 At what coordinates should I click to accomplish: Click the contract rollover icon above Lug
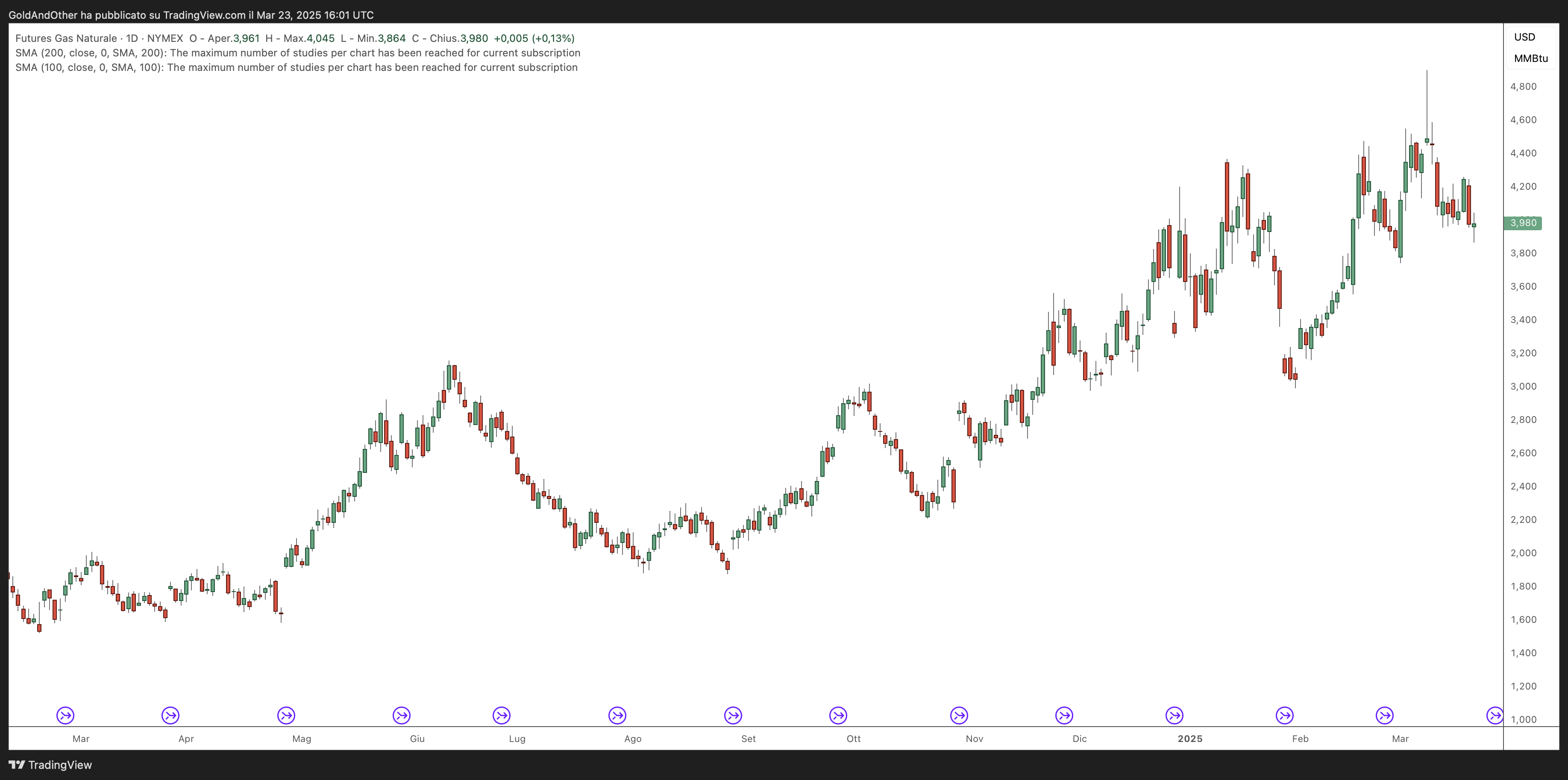tap(502, 715)
